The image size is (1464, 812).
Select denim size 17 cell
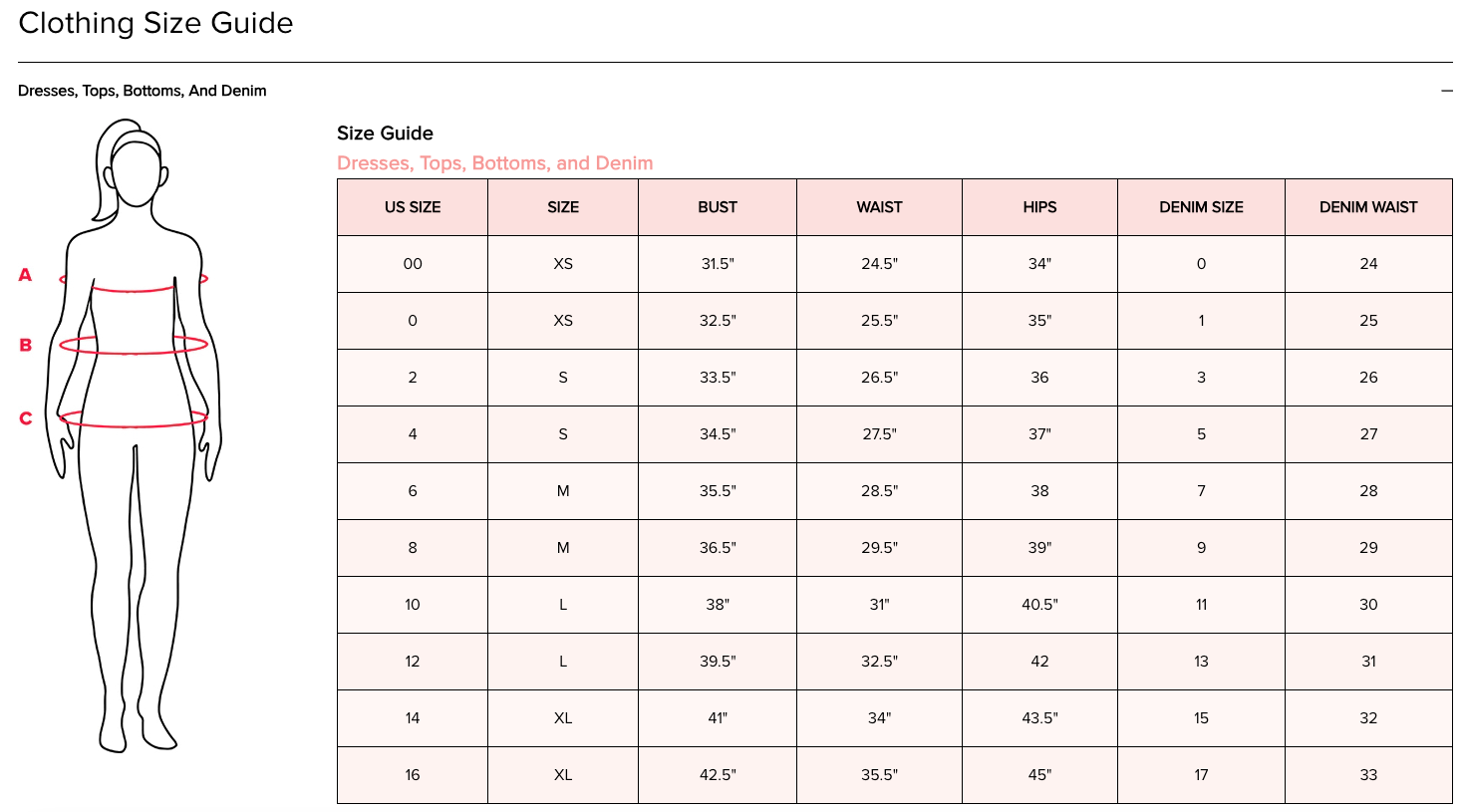coord(1201,775)
